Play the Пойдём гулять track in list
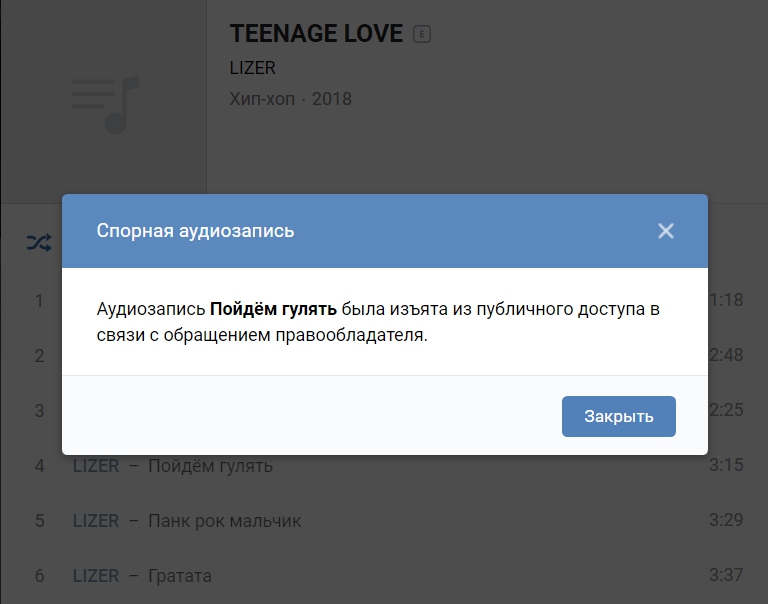This screenshot has width=768, height=604. point(210,466)
